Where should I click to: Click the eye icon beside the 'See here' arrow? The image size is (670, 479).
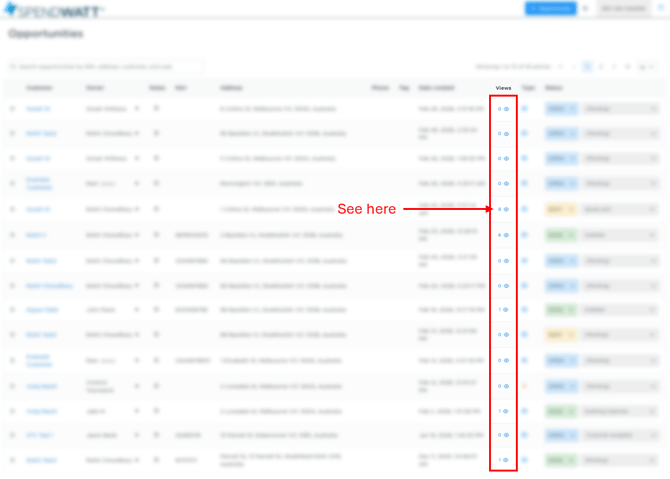click(x=506, y=209)
